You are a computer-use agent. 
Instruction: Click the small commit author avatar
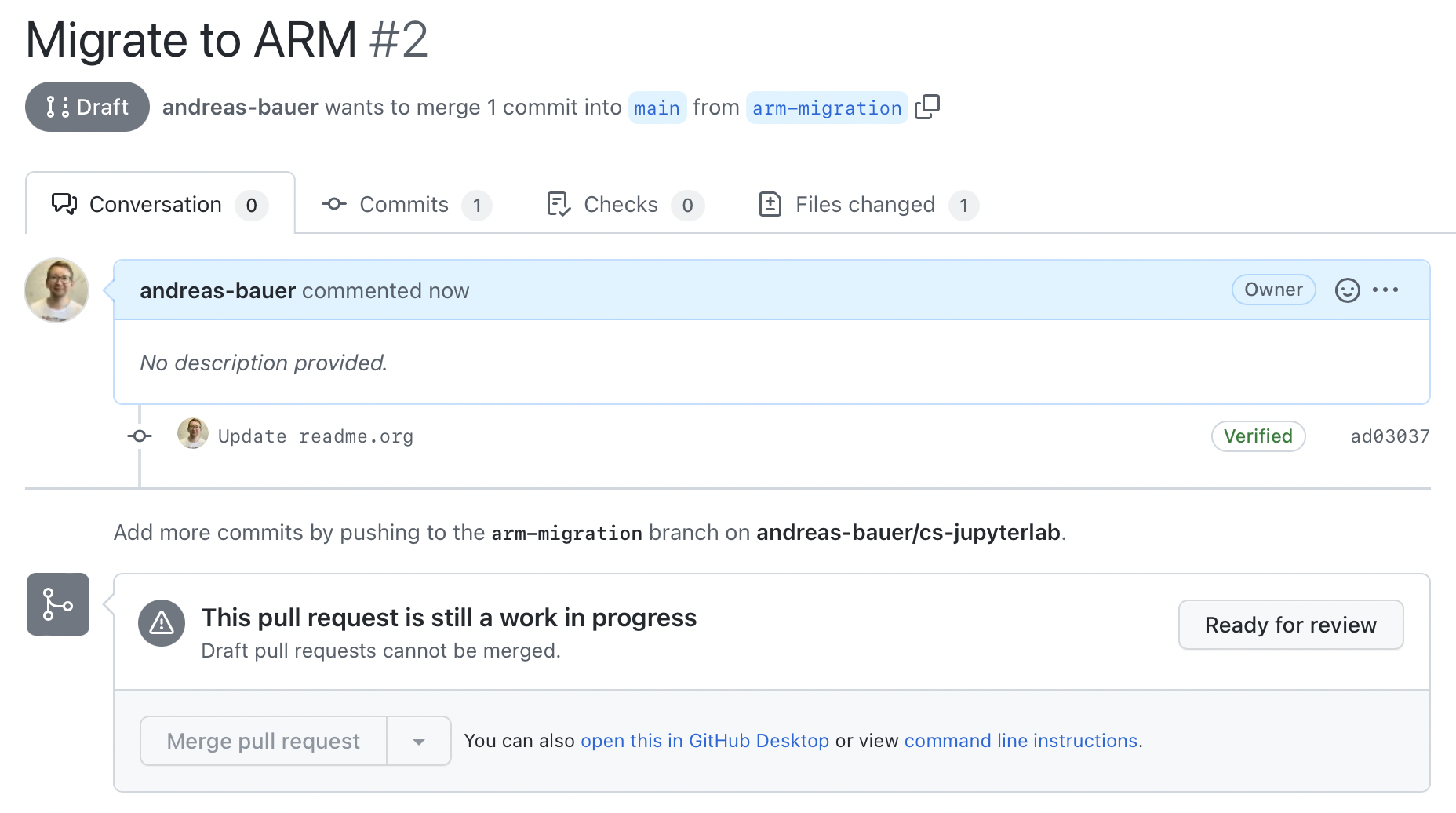click(193, 433)
